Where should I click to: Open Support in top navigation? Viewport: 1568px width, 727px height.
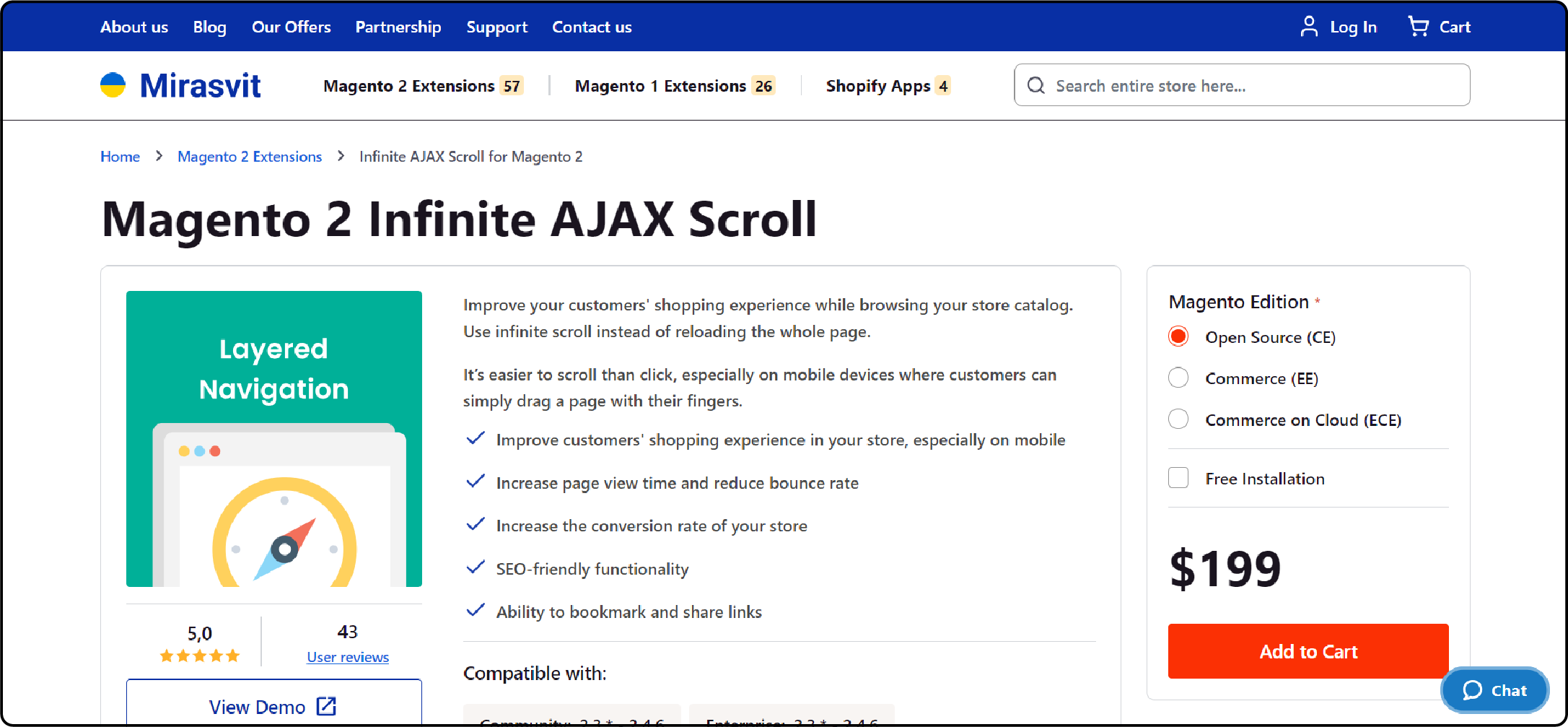point(497,27)
